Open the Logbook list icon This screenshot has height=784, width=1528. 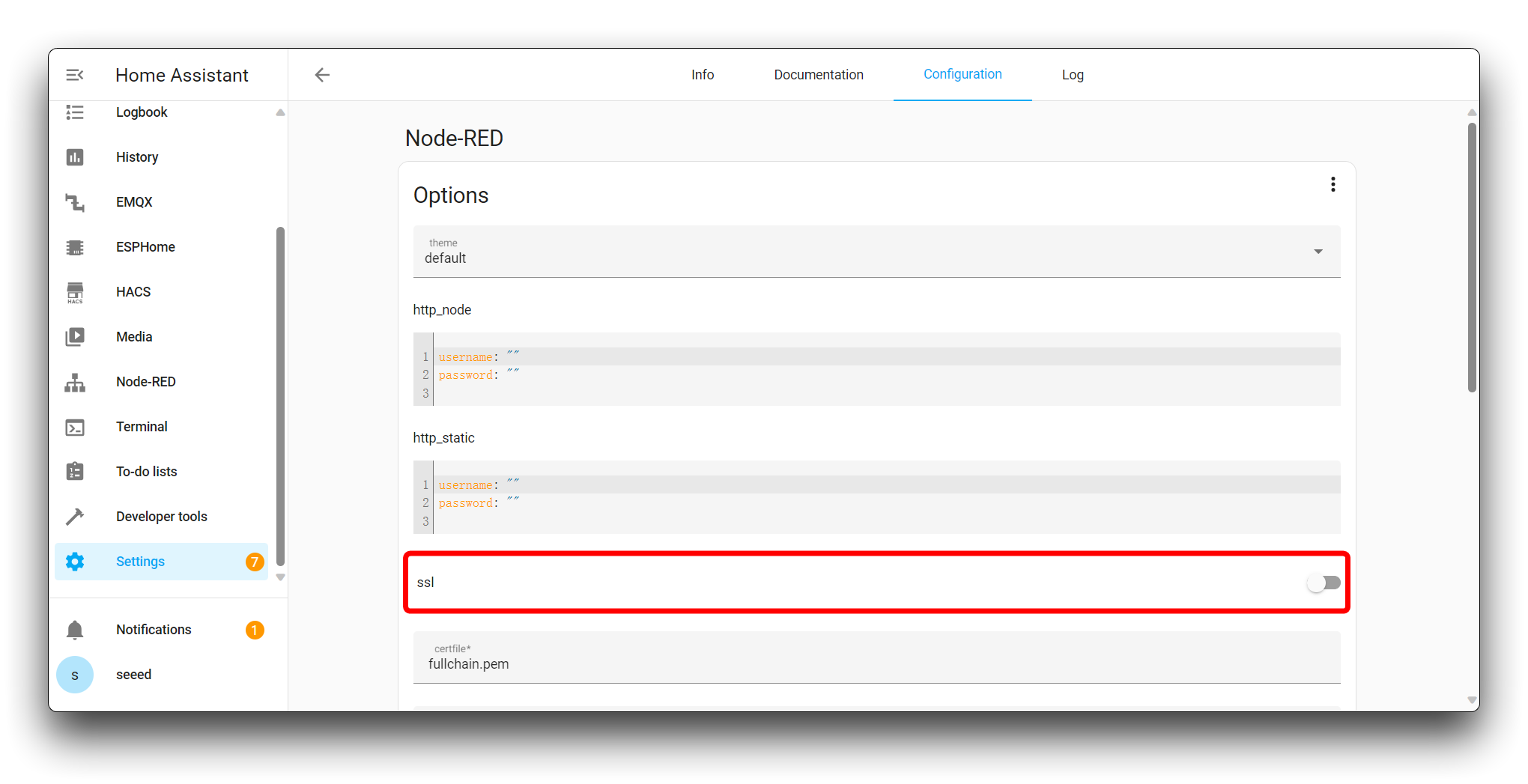tap(75, 112)
